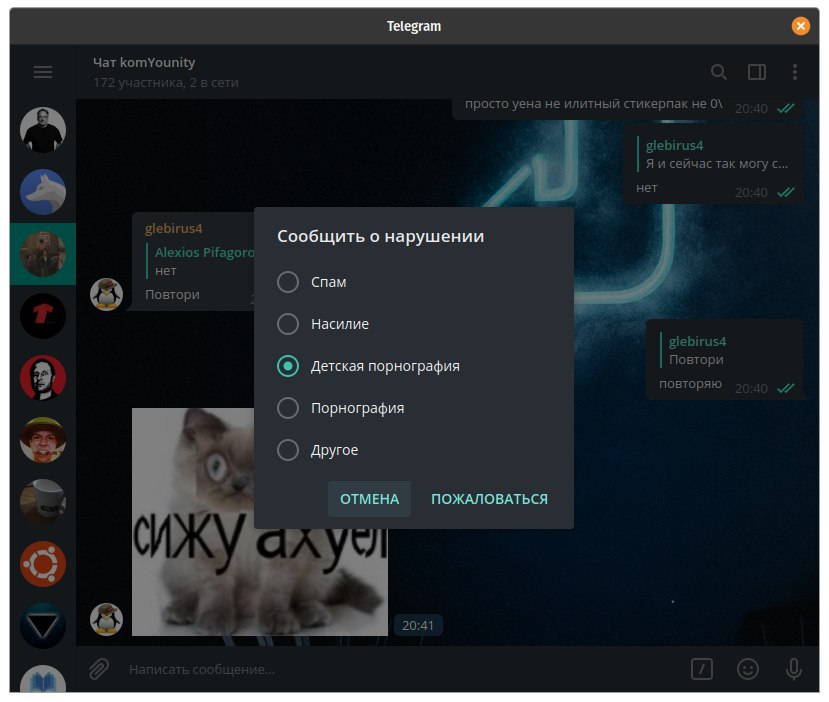The width and height of the screenshot is (829, 702).
Task: Click the 172 участника member count
Action: pyautogui.click(x=165, y=82)
